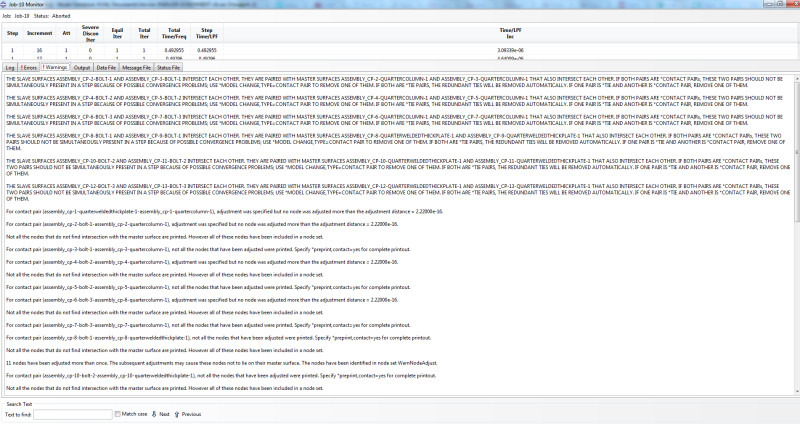Select the Severe Discon Iter value 0
800x424 pixels.
click(90, 51)
